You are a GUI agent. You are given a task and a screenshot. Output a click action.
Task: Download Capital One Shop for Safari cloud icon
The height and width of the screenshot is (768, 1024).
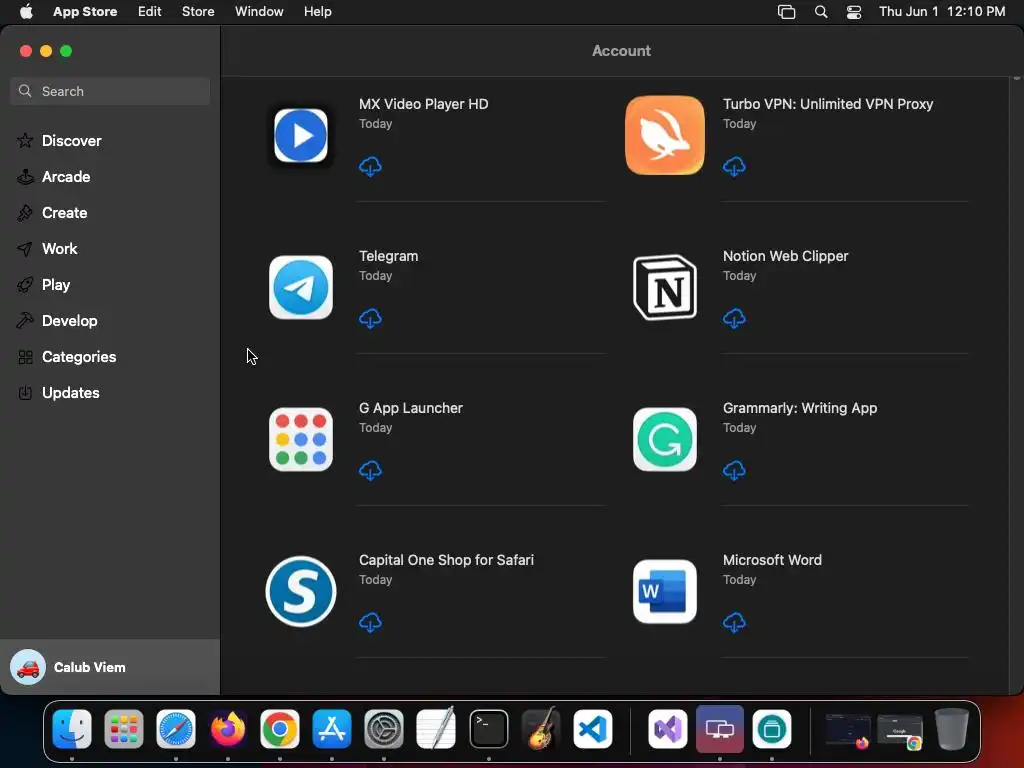pos(370,622)
